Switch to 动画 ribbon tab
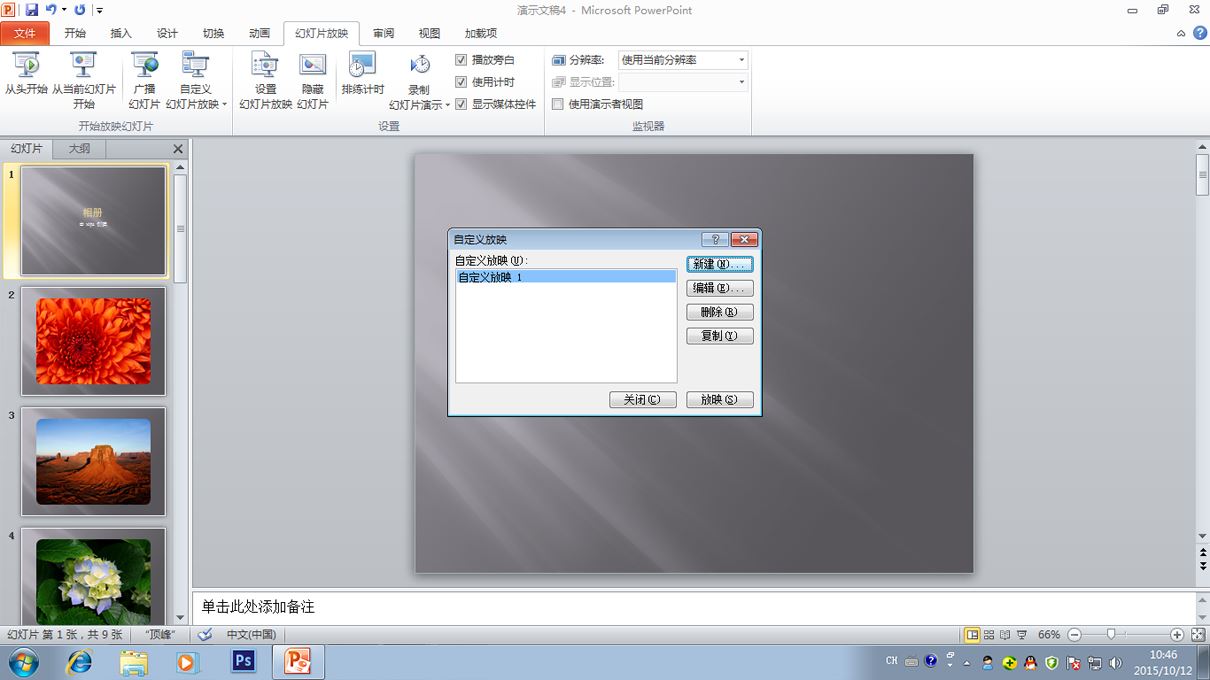 [x=259, y=33]
